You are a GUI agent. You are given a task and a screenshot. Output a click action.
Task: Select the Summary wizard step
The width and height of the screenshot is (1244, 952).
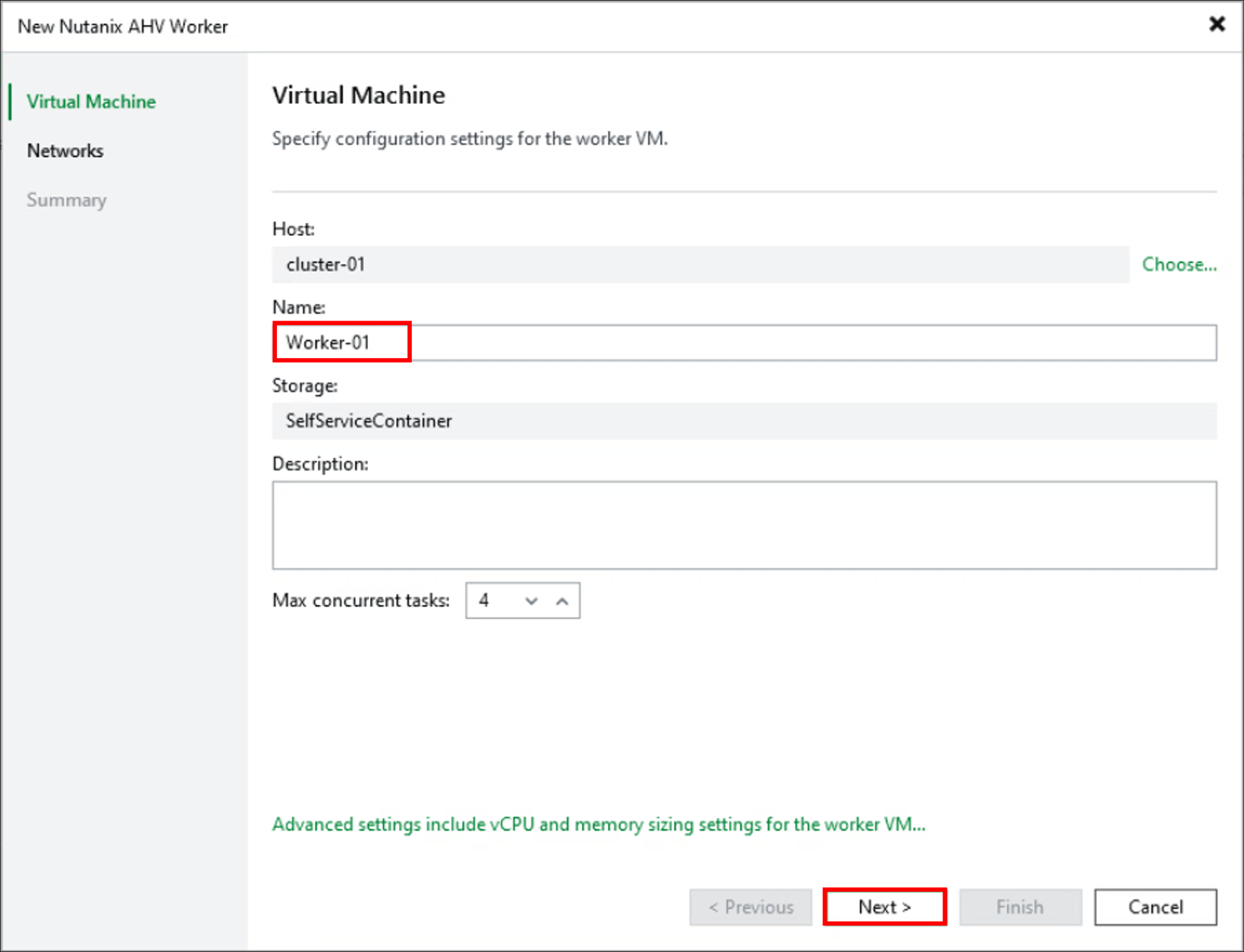66,199
